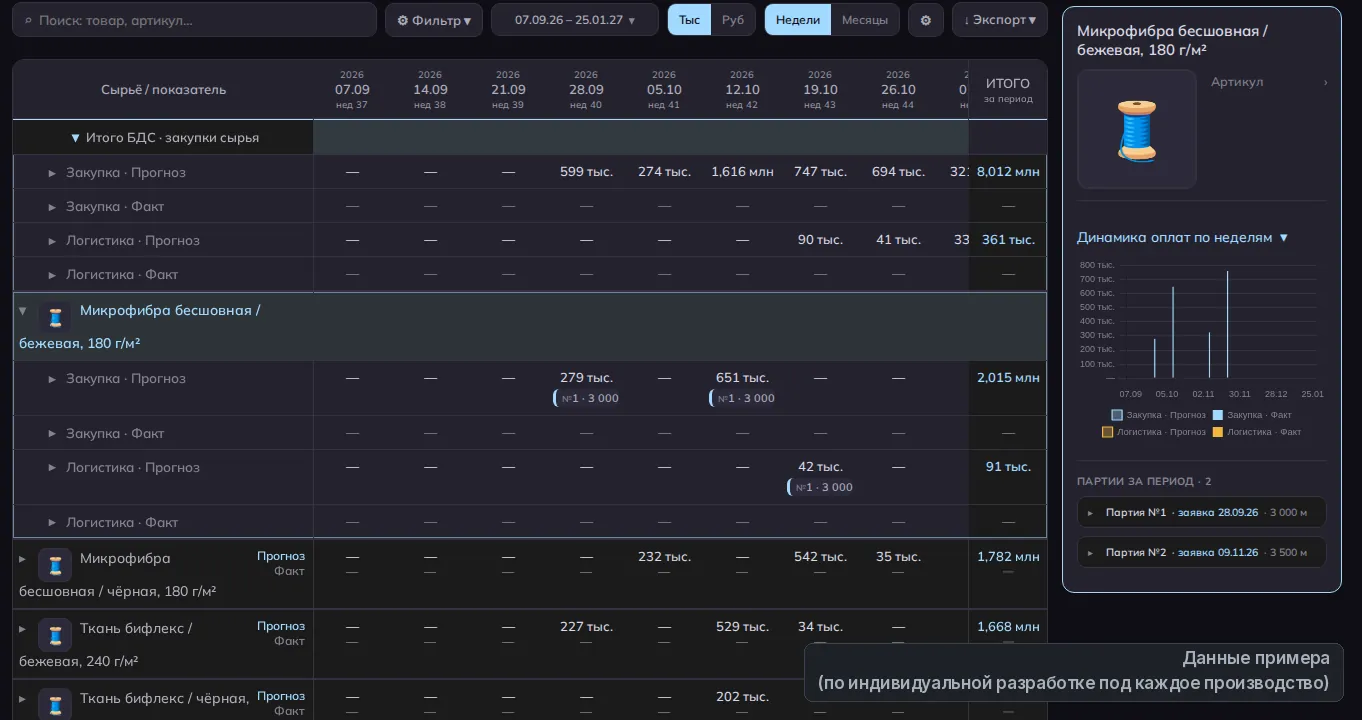Toggle Закупка · Факт legend series
This screenshot has height=720, width=1362.
(1252, 415)
